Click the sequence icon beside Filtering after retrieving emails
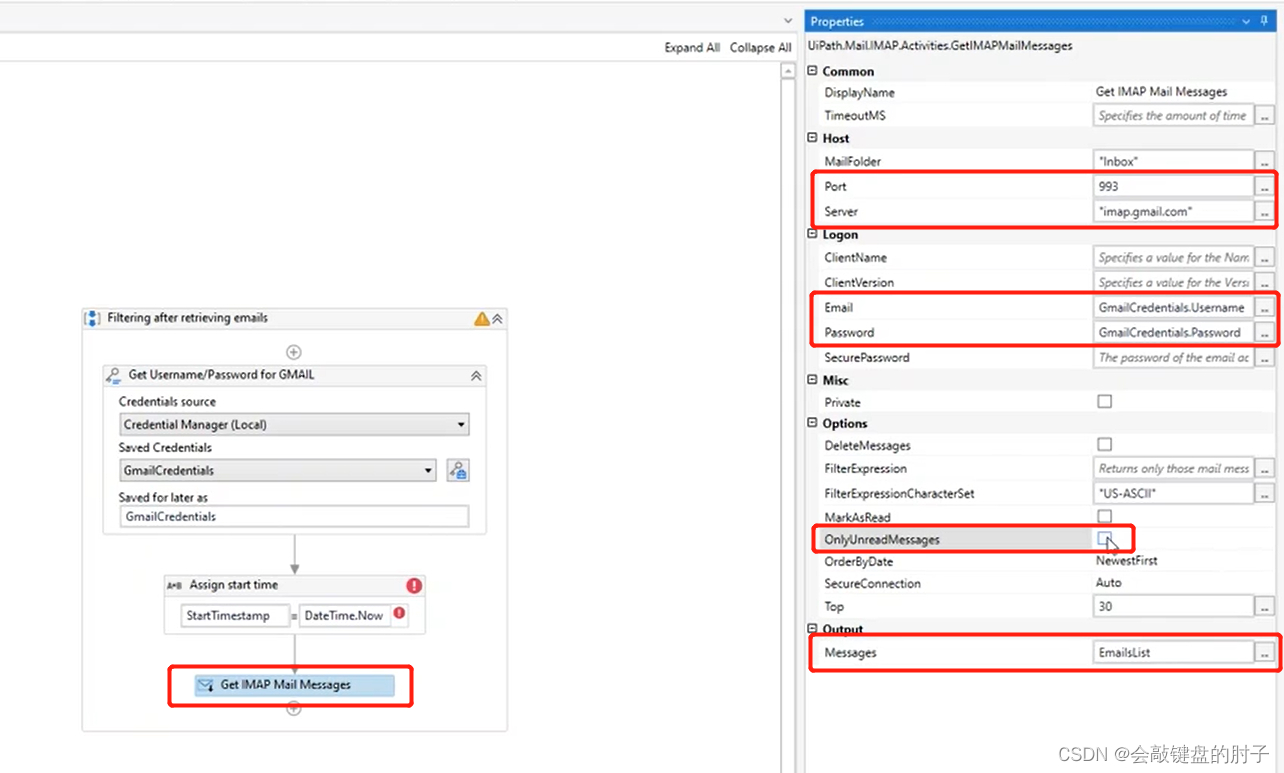The height and width of the screenshot is (773, 1284). click(x=92, y=318)
